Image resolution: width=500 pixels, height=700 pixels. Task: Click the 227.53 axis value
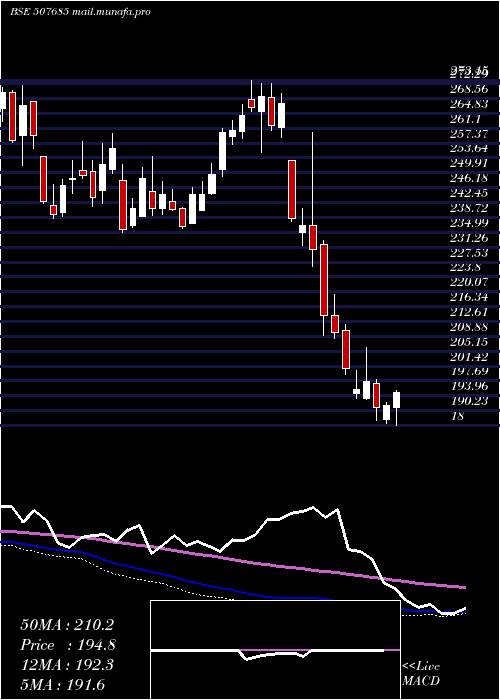[x=468, y=253]
